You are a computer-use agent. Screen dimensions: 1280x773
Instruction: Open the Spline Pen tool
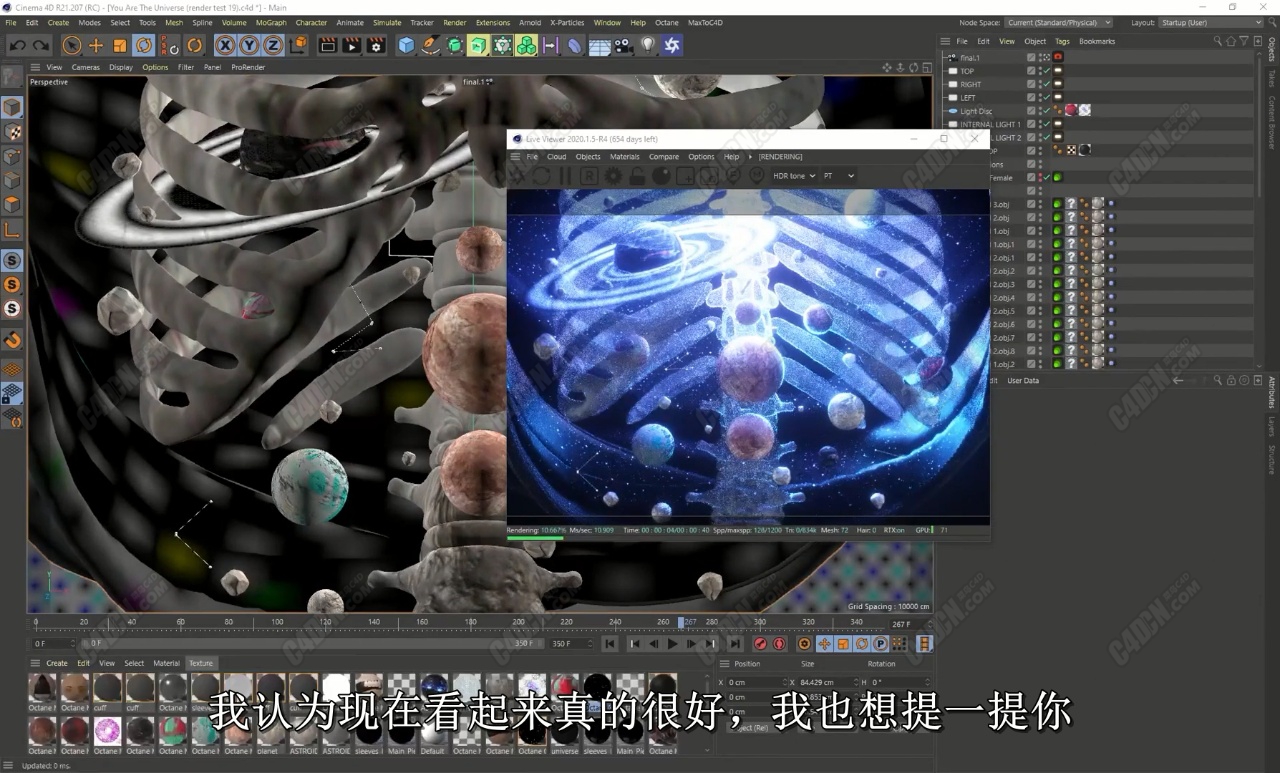430,45
